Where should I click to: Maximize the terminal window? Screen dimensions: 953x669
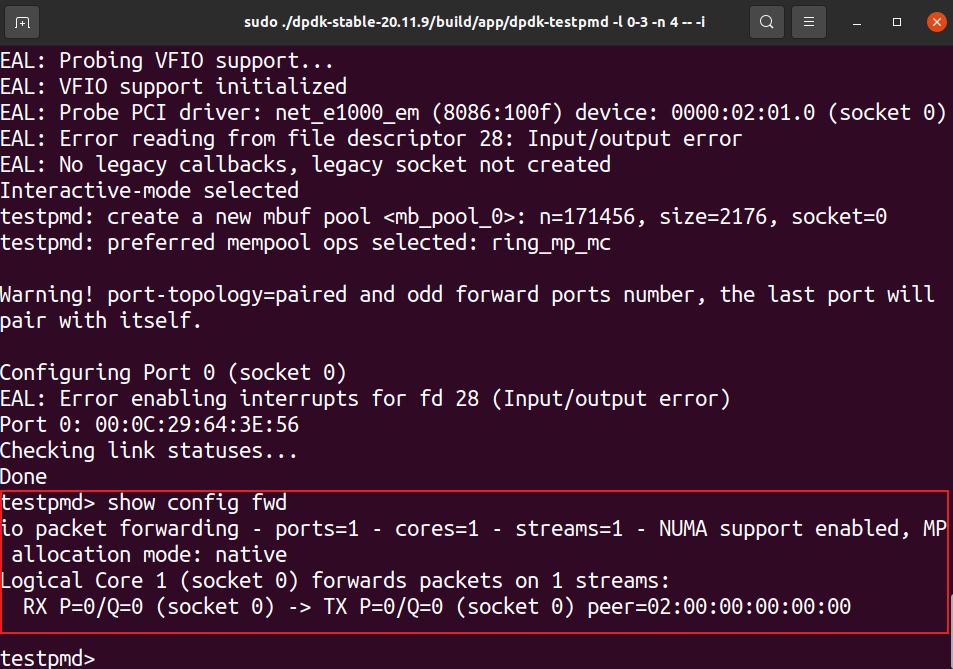(x=897, y=21)
